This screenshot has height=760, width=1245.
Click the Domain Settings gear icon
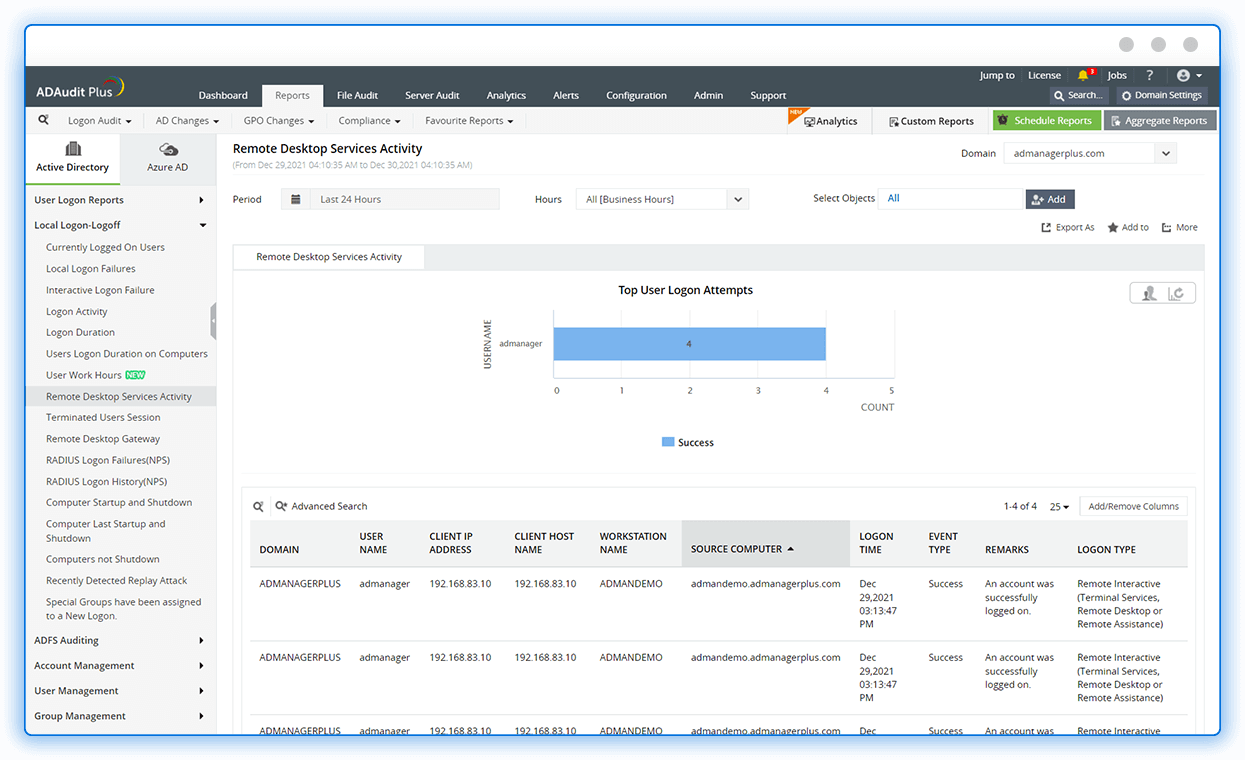tap(1126, 95)
